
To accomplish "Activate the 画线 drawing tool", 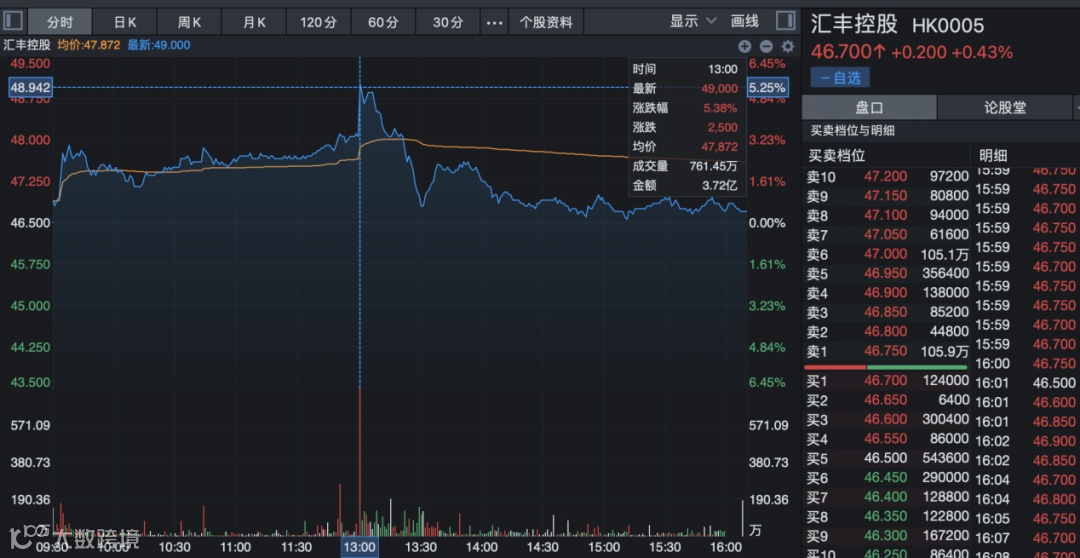I will point(745,21).
